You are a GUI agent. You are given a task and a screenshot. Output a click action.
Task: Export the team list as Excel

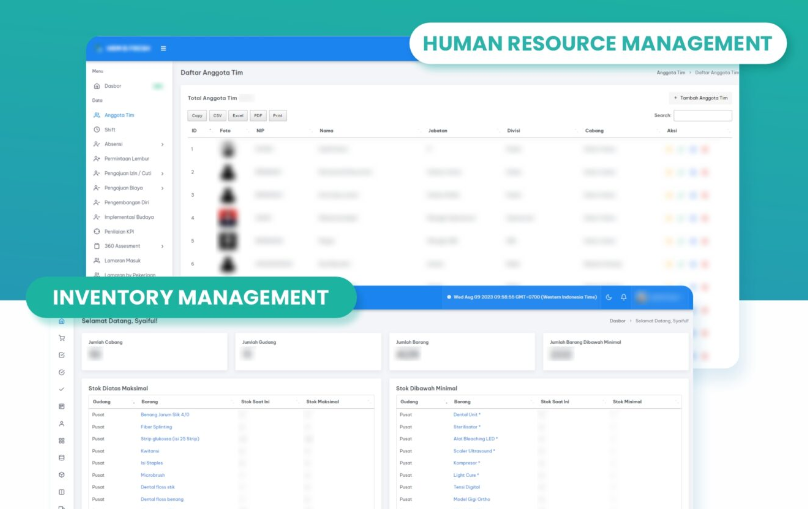click(237, 115)
